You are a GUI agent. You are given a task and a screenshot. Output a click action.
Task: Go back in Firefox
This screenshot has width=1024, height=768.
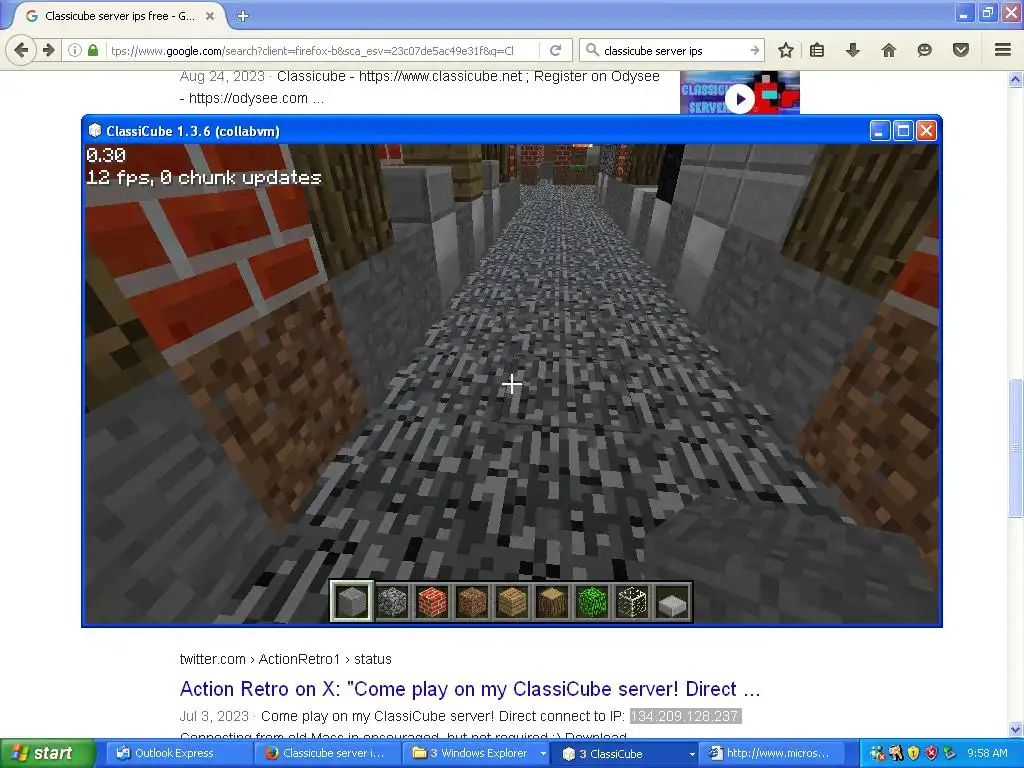click(x=21, y=50)
